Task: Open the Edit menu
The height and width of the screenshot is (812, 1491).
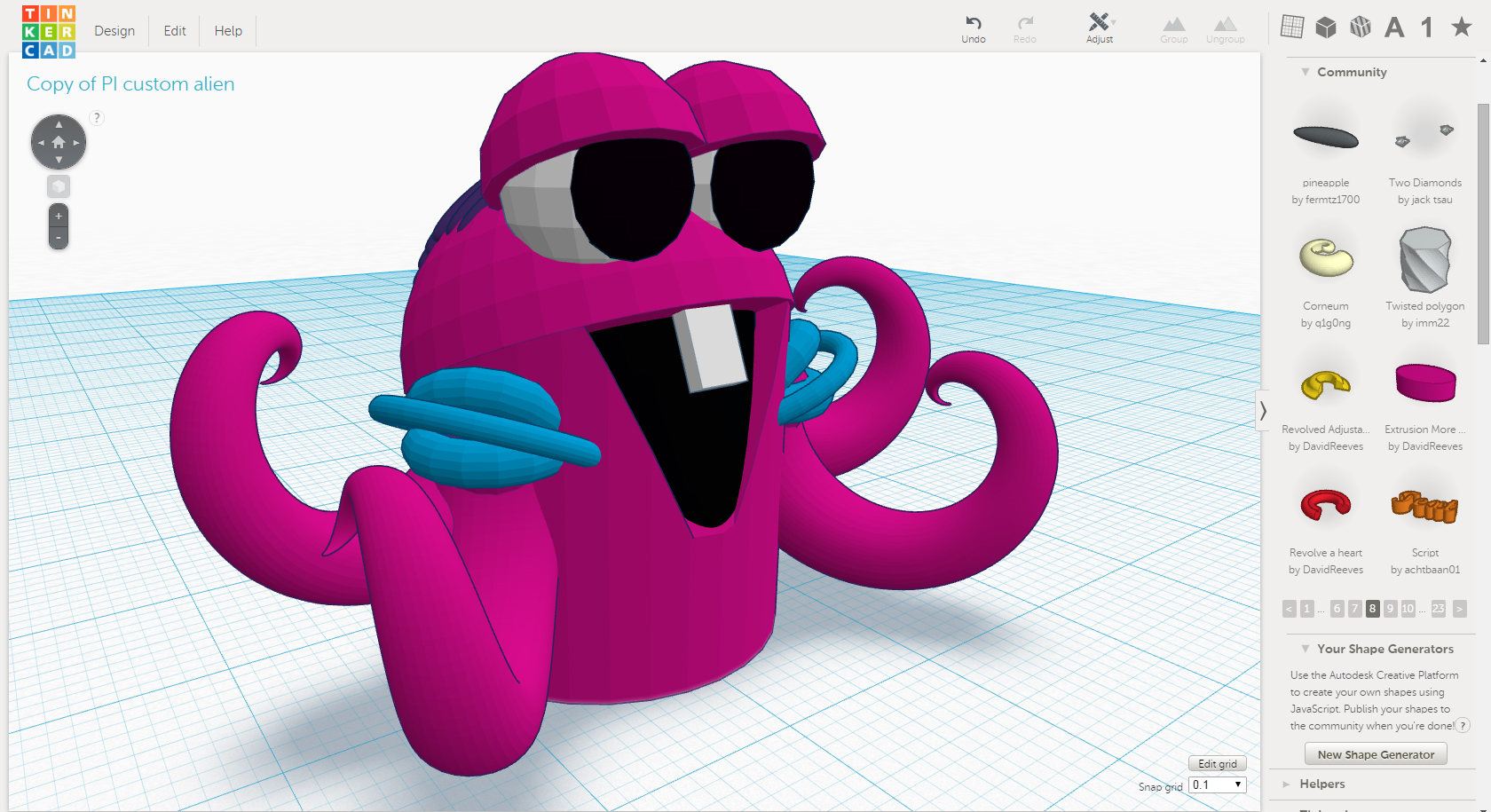Action: click(175, 31)
